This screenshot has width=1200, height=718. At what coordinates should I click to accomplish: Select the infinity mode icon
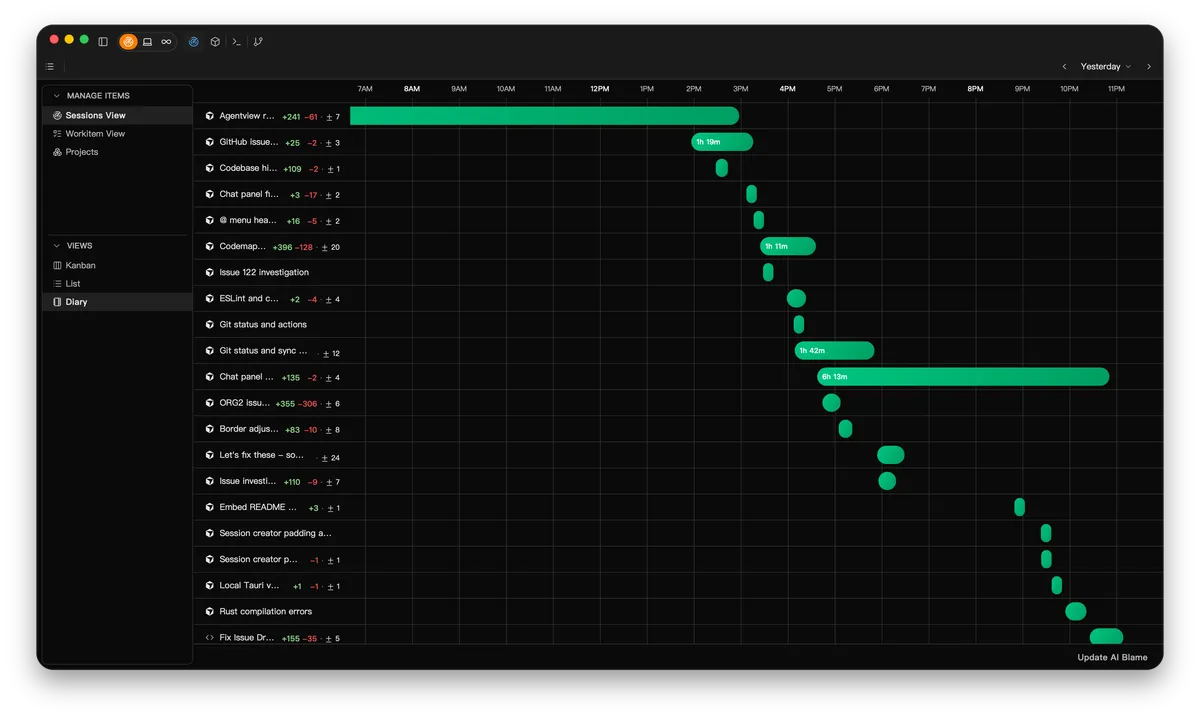coord(166,42)
